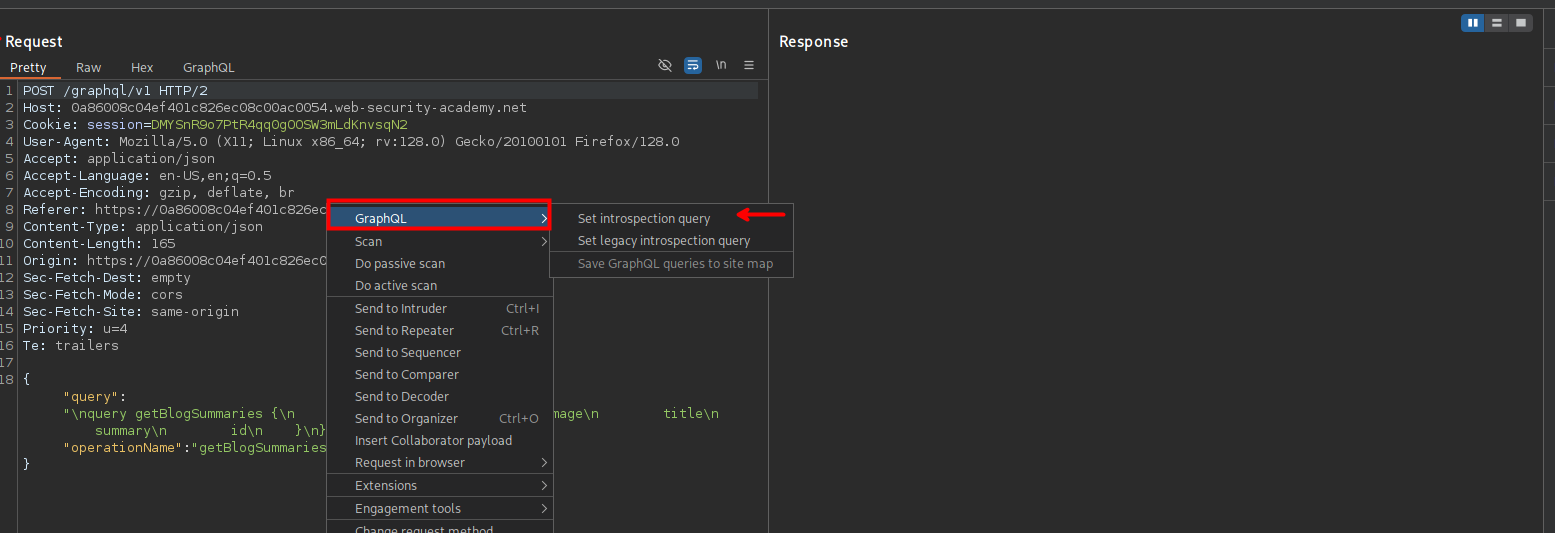Image resolution: width=1555 pixels, height=533 pixels.
Task: Toggle the line wrap icon
Action: 693,65
